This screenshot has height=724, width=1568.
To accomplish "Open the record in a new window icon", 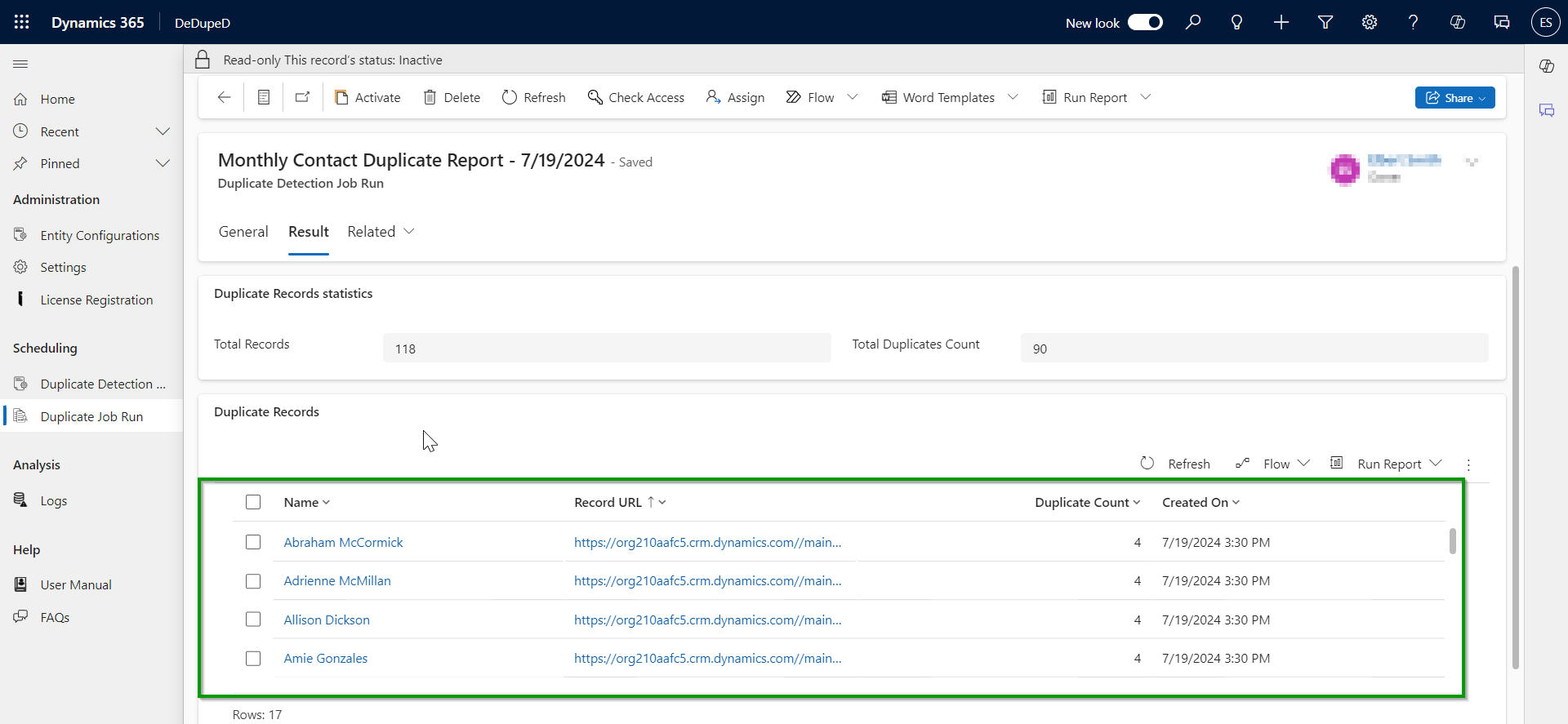I will [x=302, y=97].
